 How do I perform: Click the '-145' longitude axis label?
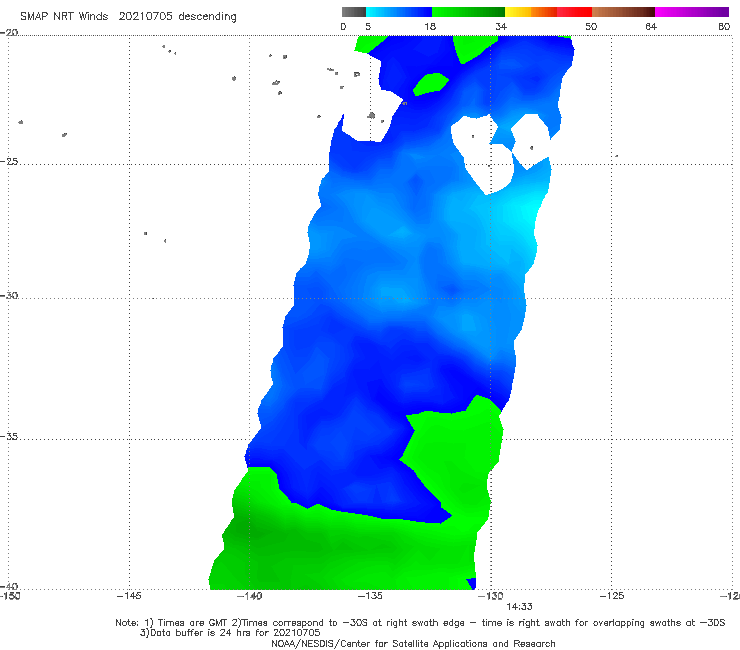coord(129,596)
